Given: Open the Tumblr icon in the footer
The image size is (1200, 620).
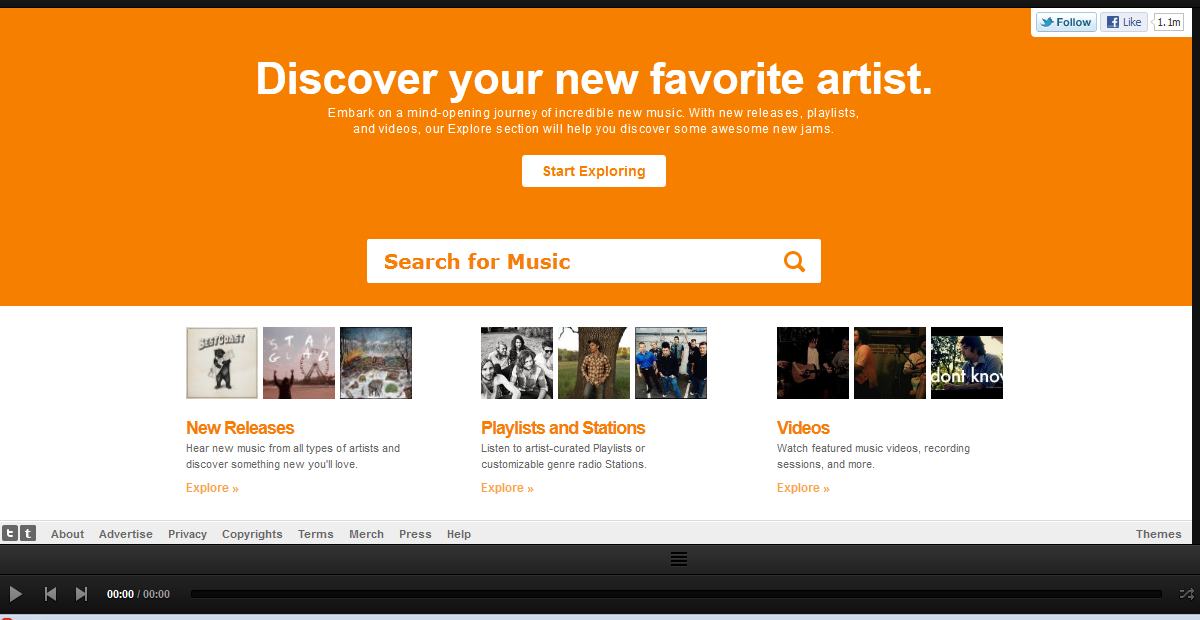Looking at the screenshot, I should pyautogui.click(x=28, y=534).
